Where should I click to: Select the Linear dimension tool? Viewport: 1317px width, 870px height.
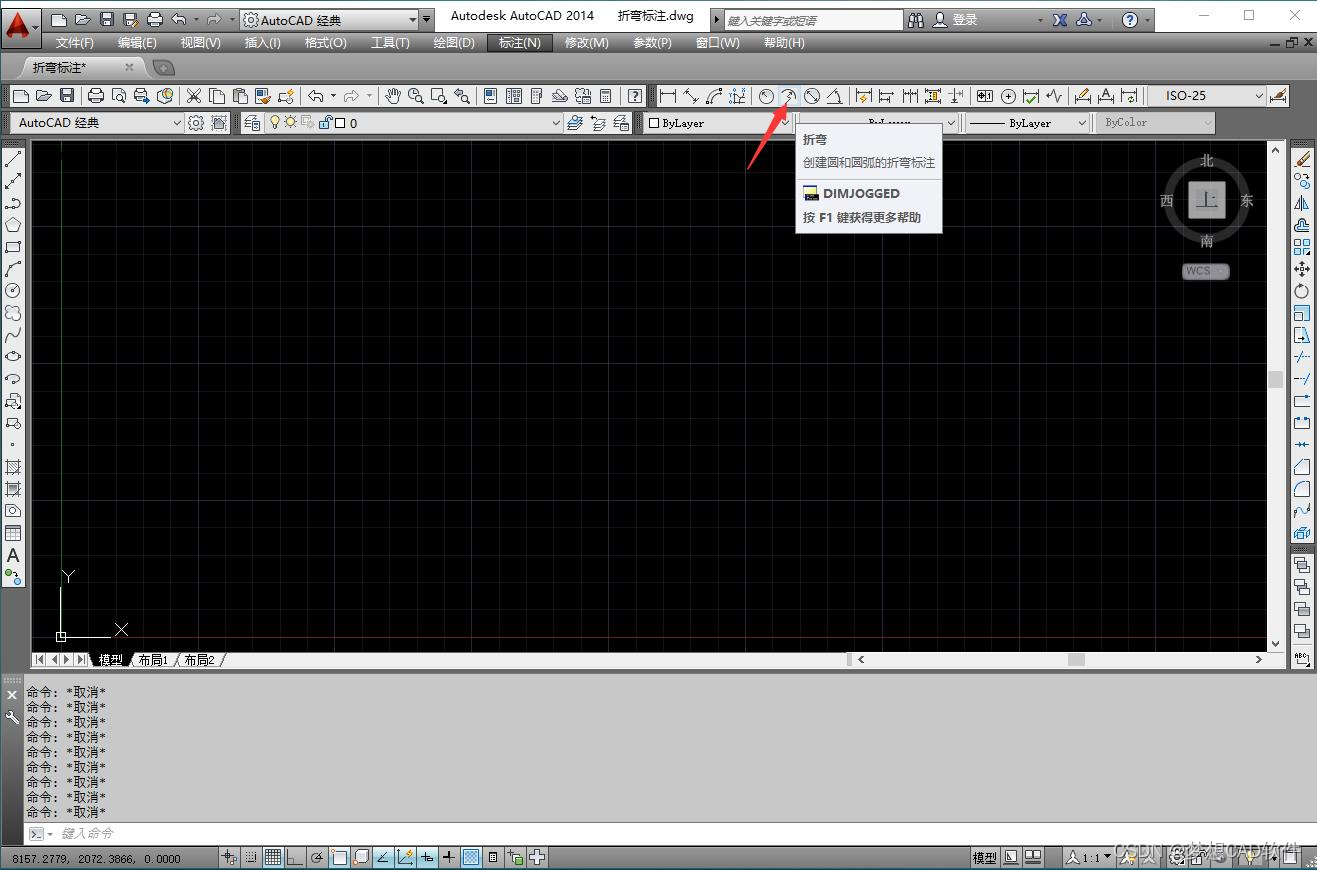[668, 96]
